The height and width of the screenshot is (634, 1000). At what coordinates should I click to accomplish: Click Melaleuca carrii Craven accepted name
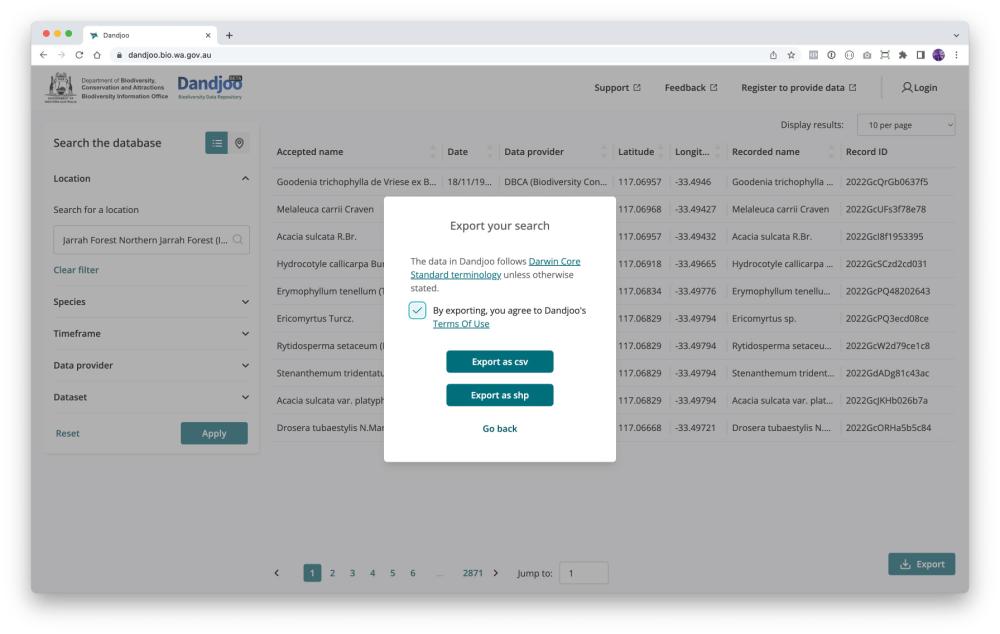(325, 209)
